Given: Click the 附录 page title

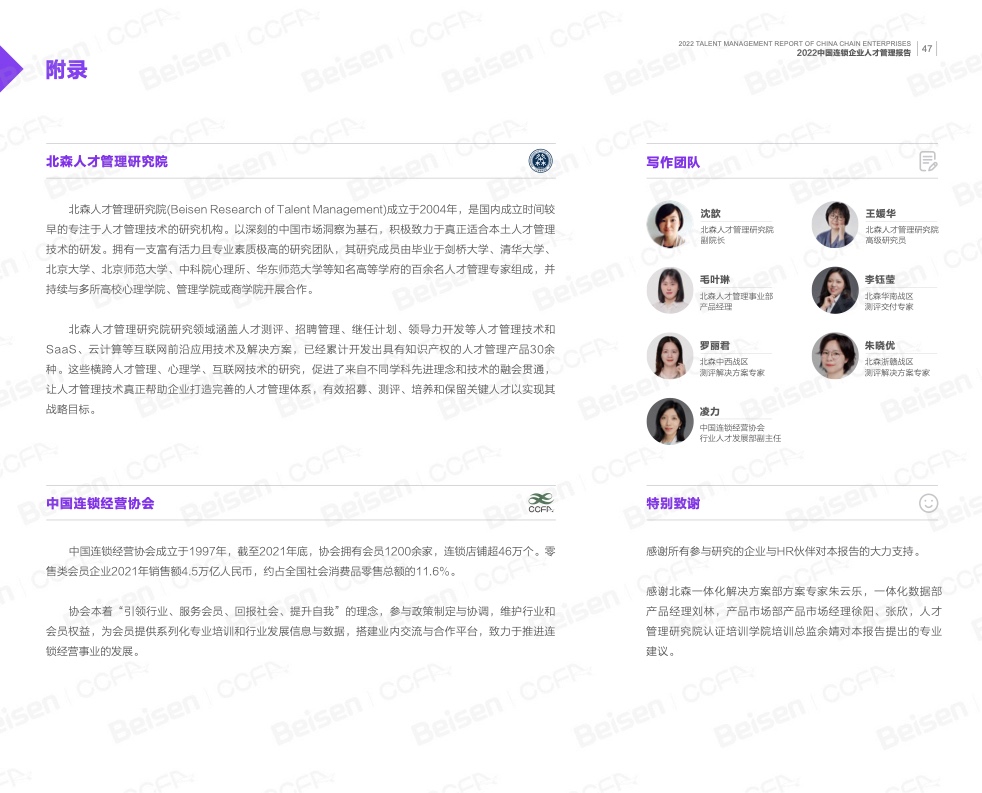Looking at the screenshot, I should point(67,69).
